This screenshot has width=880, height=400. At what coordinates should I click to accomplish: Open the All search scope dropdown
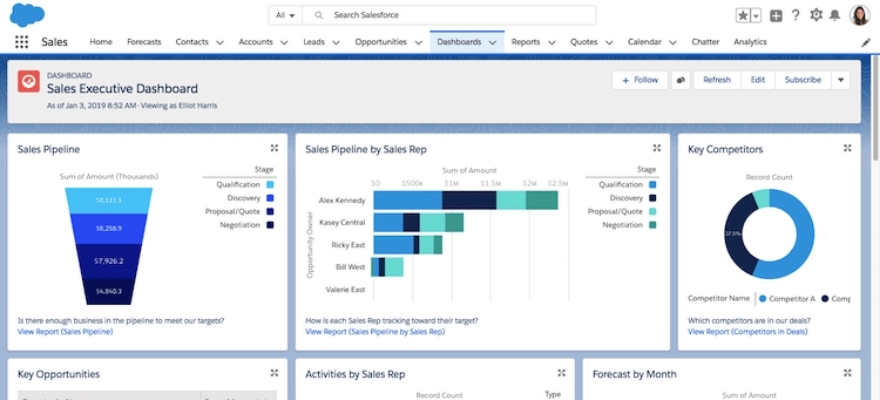(x=286, y=16)
